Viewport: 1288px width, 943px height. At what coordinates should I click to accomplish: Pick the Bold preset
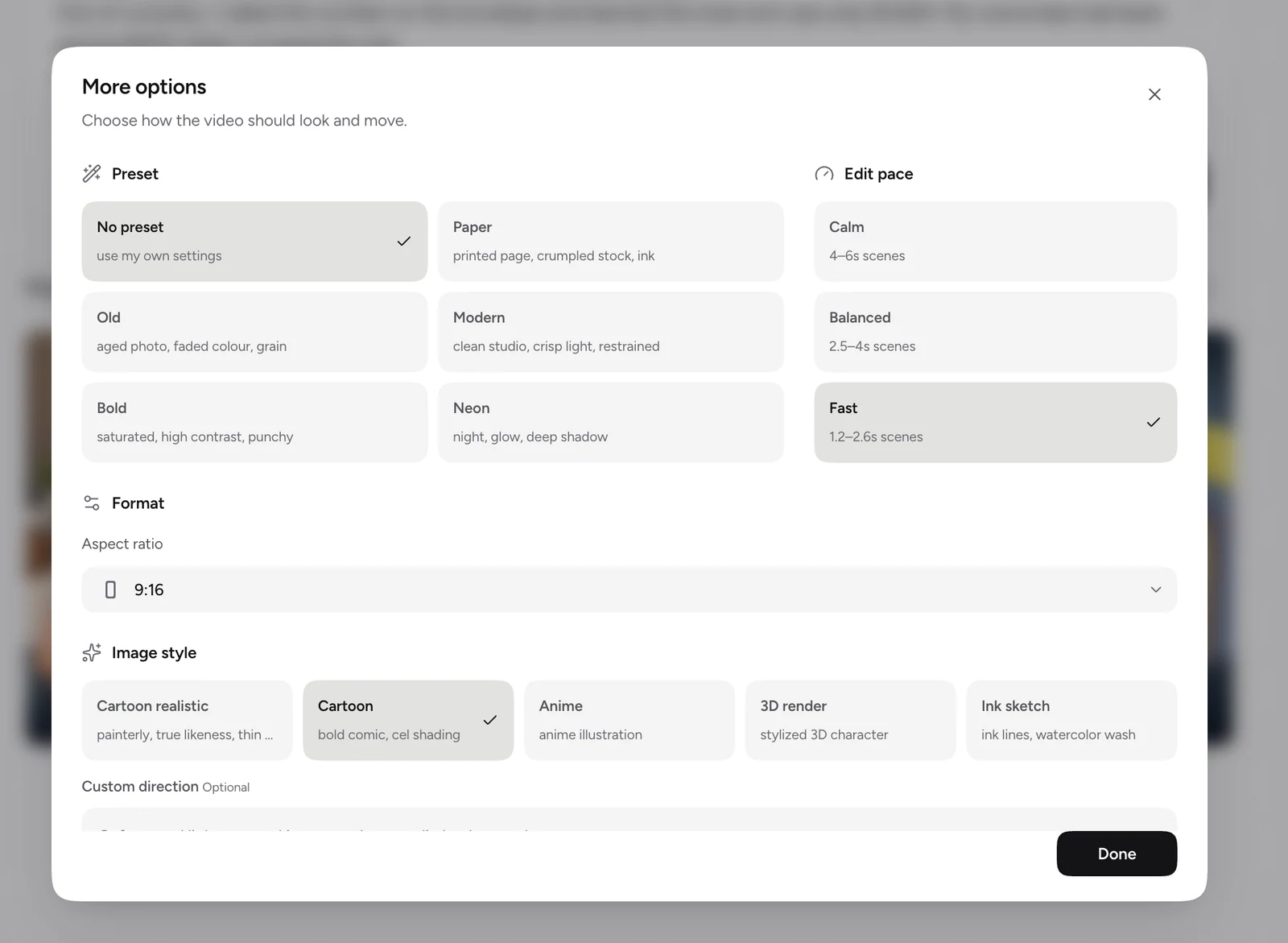254,422
